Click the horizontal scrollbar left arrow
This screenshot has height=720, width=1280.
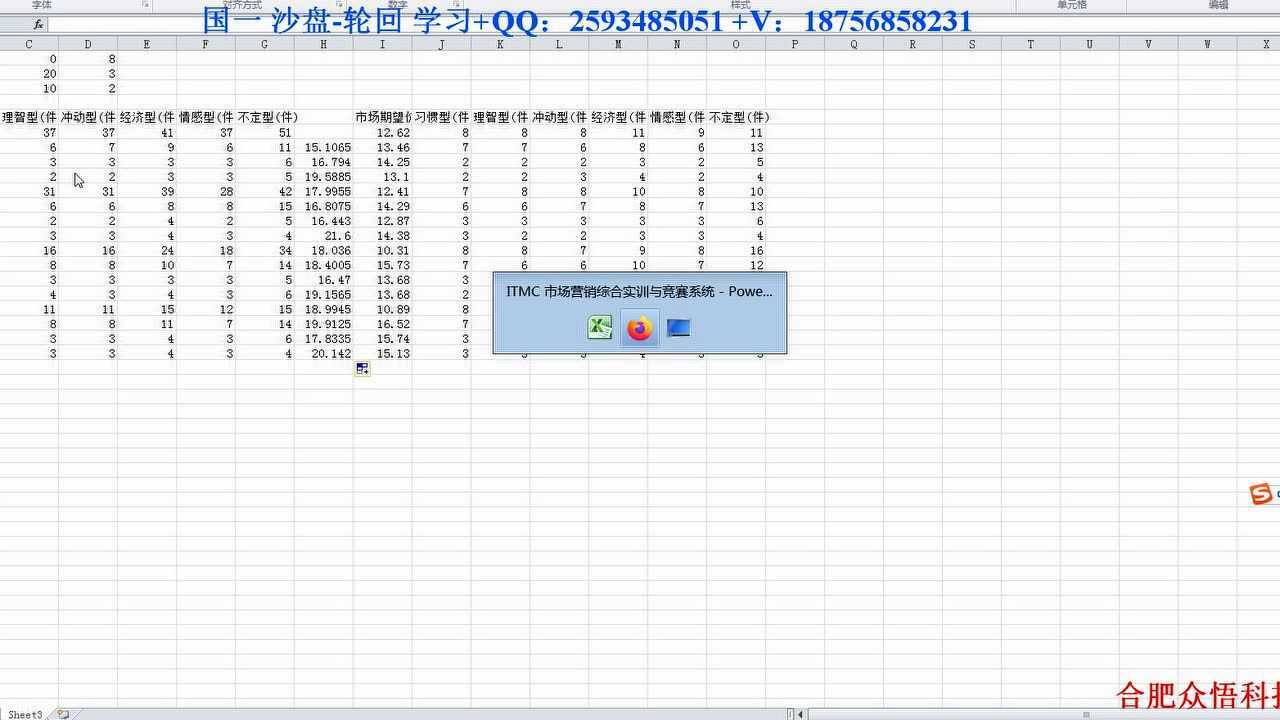[802, 714]
